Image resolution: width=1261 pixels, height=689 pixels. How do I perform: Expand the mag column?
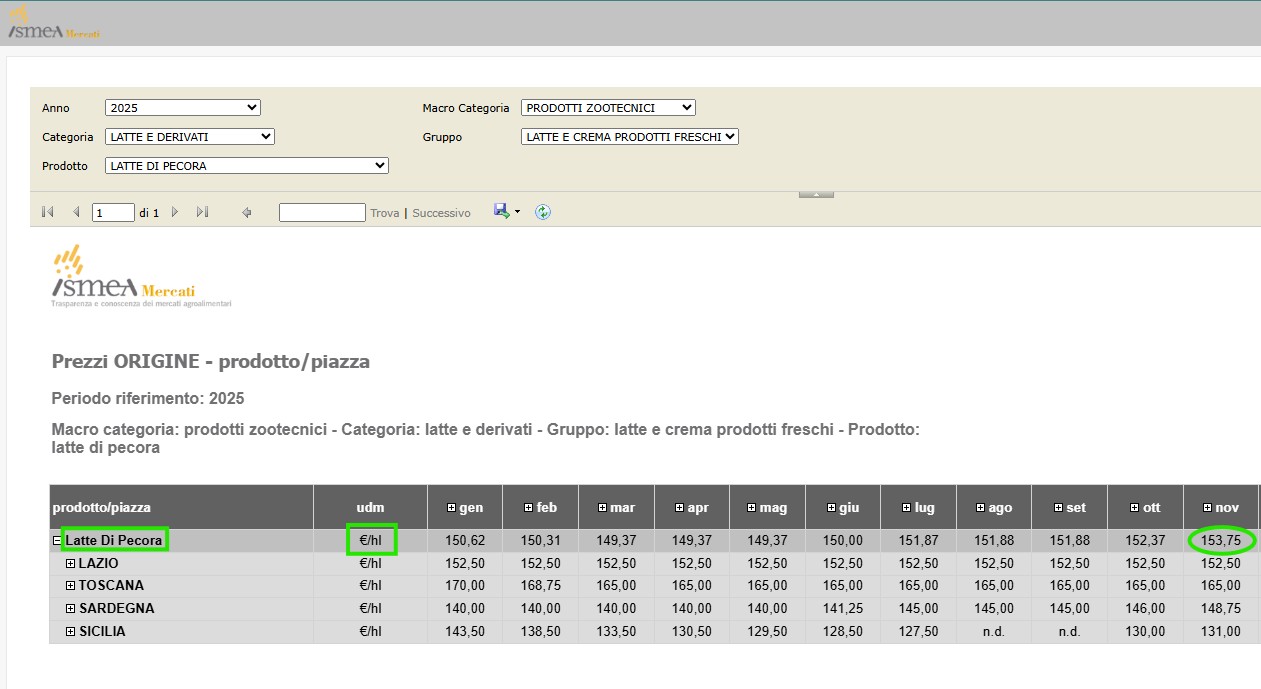click(751, 508)
